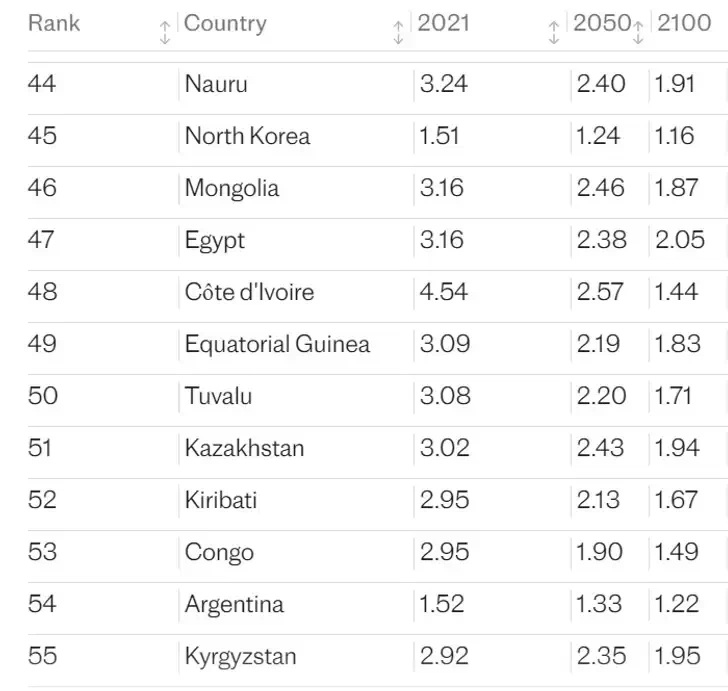Select the Nauru country cell
Screen dimensions: 728x691
click(x=216, y=84)
